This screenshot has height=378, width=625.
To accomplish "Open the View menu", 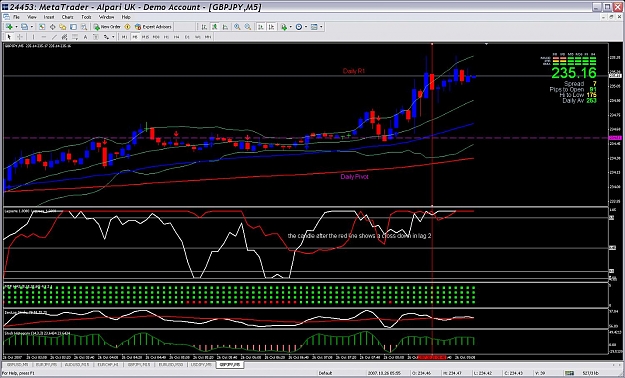I will [31, 17].
